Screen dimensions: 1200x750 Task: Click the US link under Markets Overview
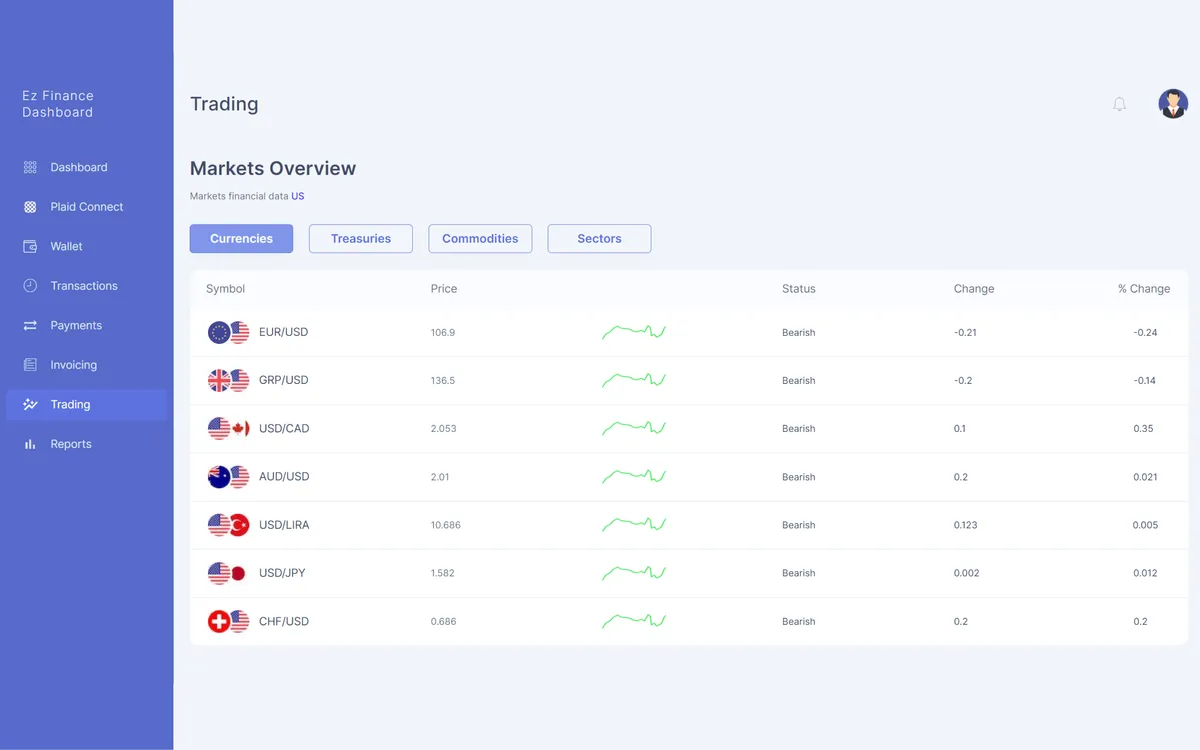298,196
